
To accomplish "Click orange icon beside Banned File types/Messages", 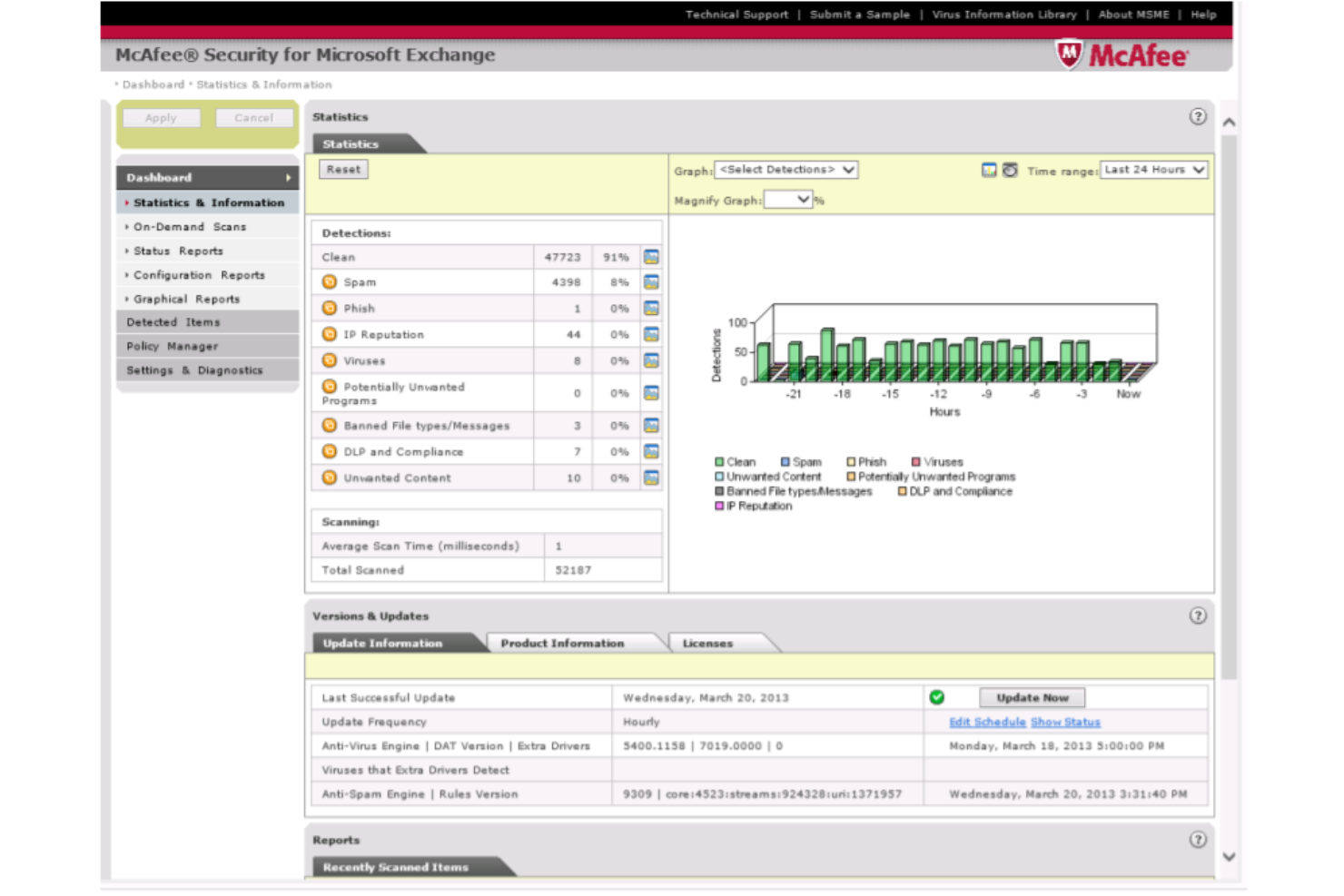I will 330,425.
